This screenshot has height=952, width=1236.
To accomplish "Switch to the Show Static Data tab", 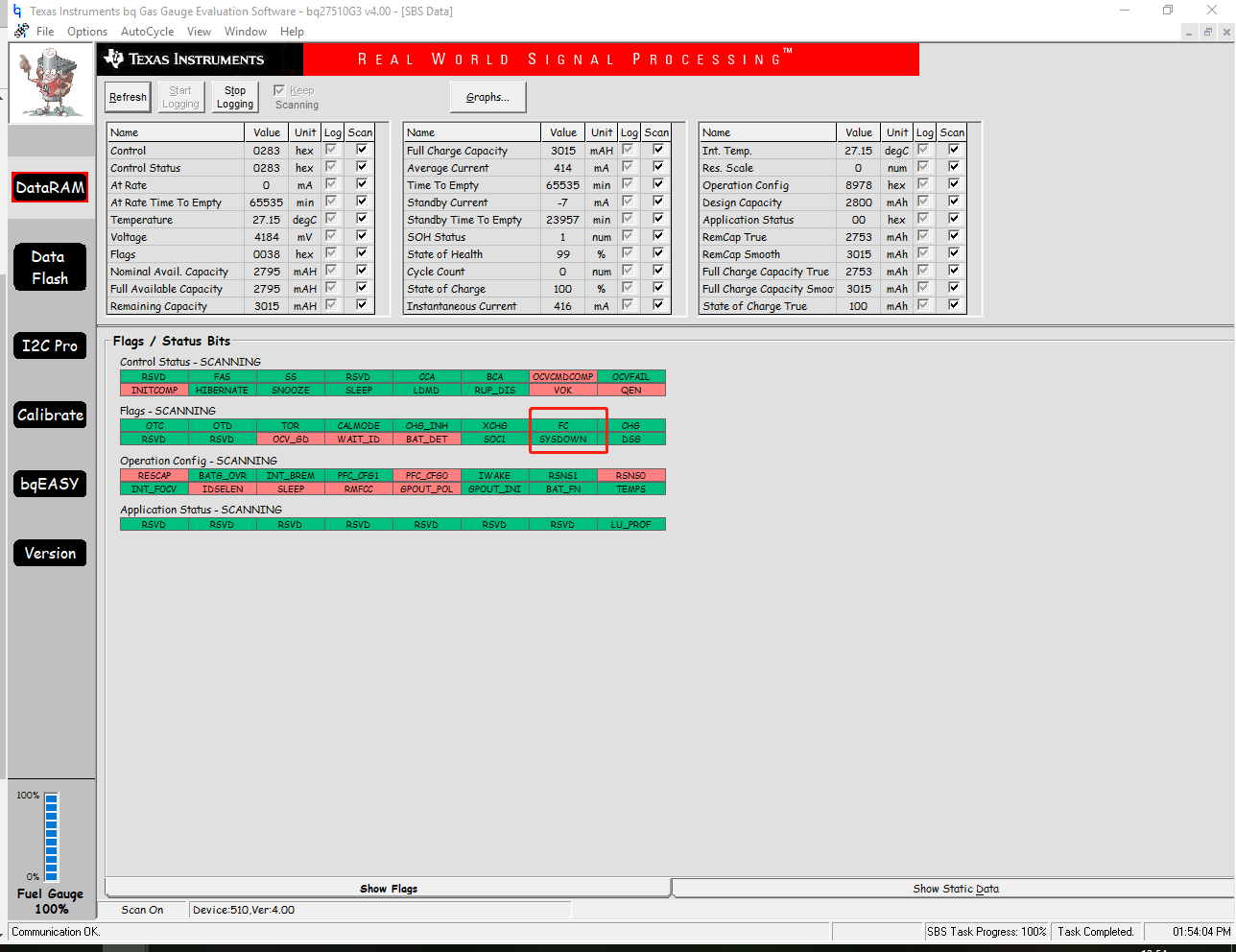I will tap(955, 889).
